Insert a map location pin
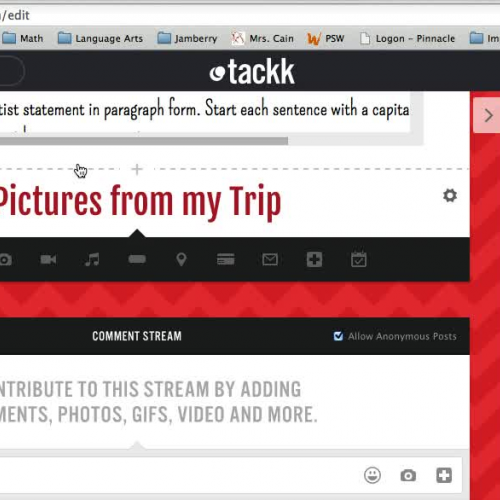 (181, 259)
